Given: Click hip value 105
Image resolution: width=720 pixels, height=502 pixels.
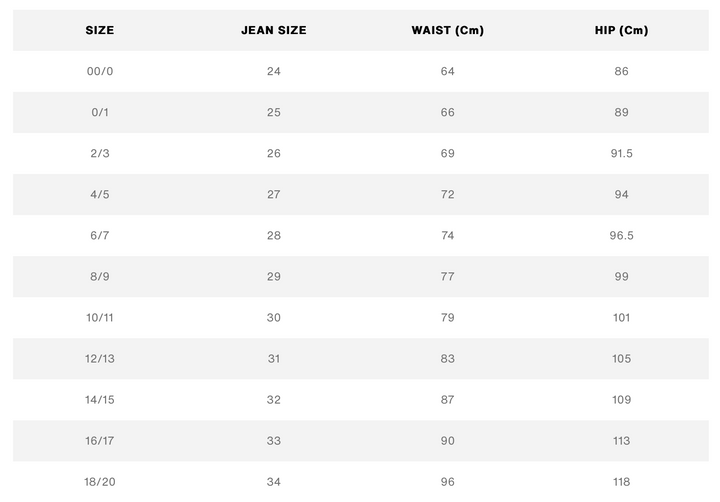Looking at the screenshot, I should click(621, 359).
